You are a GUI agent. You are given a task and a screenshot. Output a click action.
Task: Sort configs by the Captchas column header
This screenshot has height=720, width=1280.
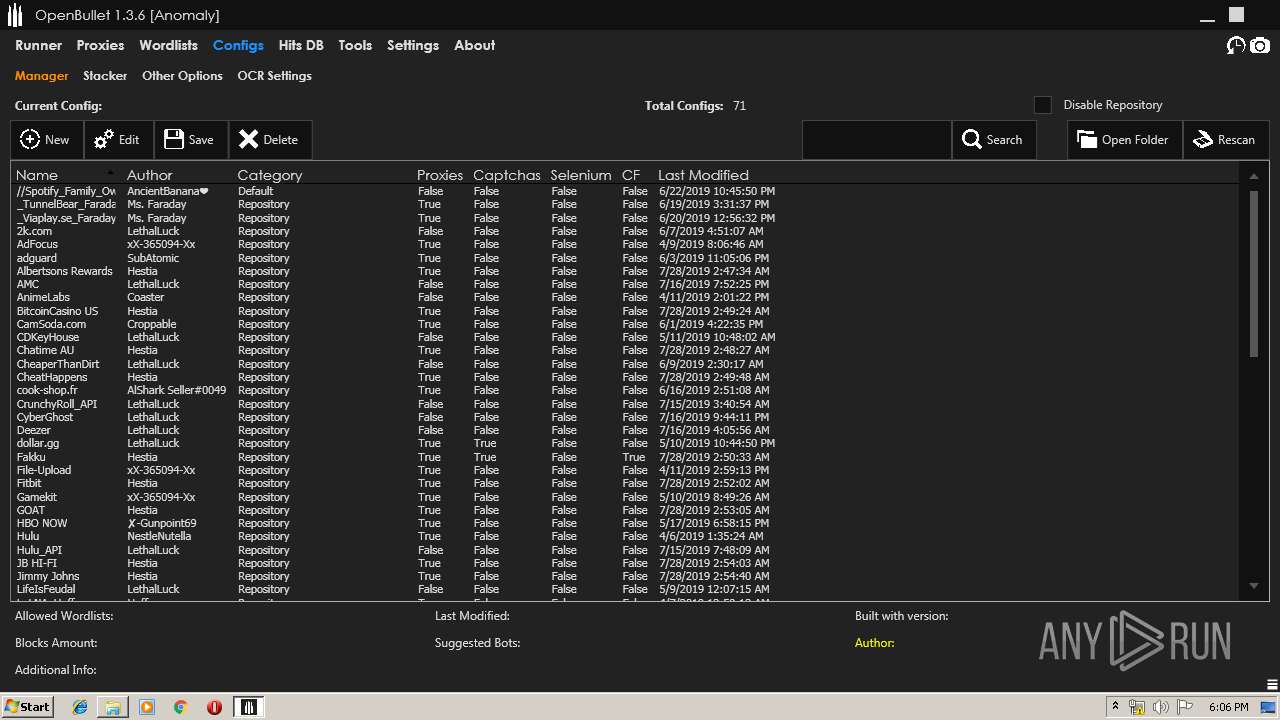click(x=507, y=175)
